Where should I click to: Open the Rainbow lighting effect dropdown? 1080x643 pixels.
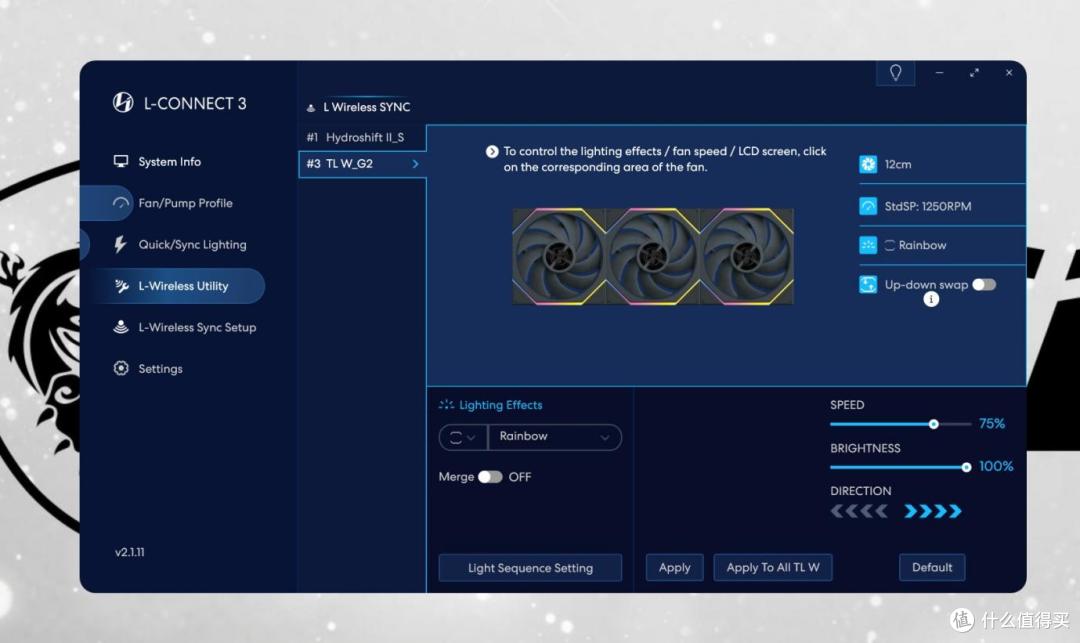(x=554, y=436)
